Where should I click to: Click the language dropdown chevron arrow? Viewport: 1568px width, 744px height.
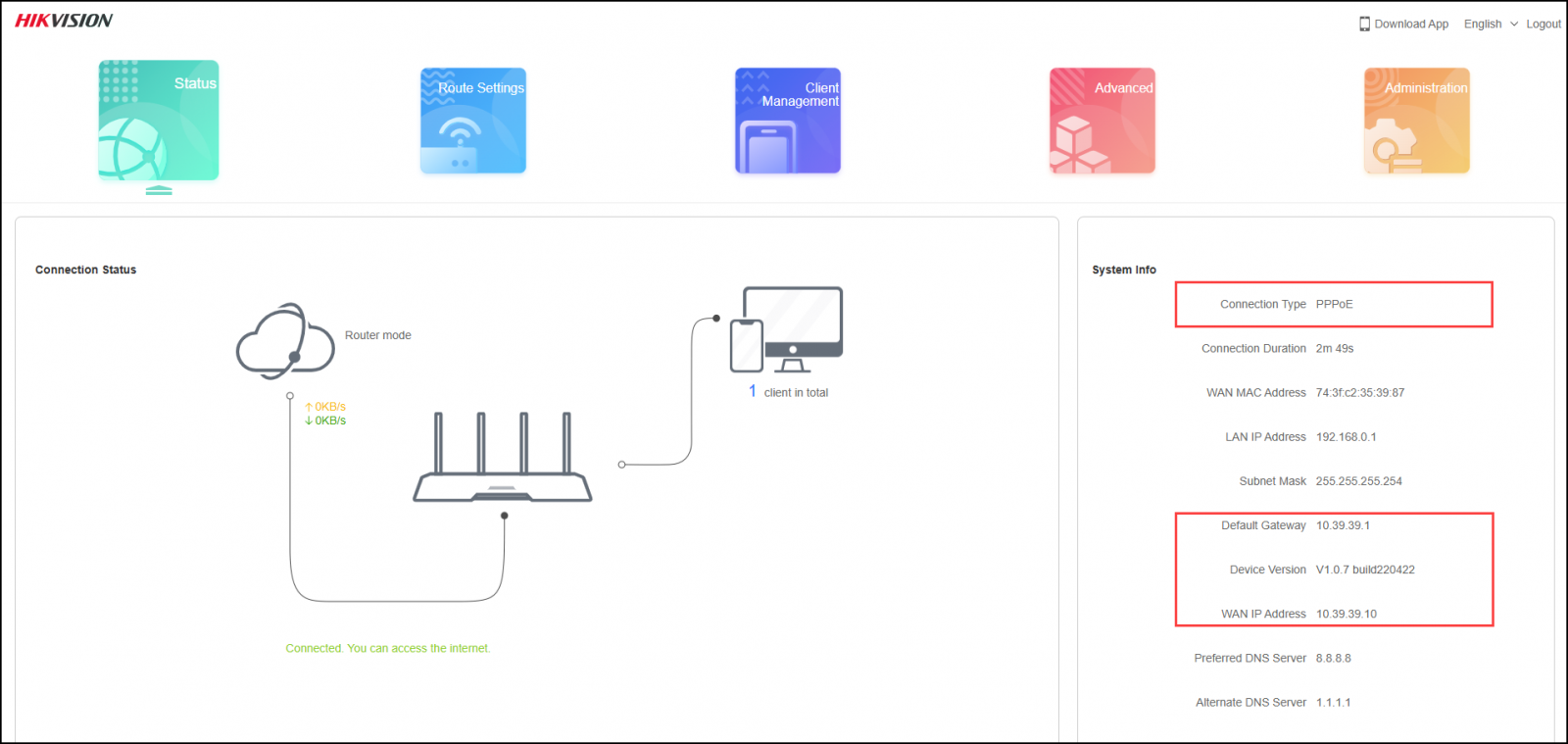tap(1514, 24)
